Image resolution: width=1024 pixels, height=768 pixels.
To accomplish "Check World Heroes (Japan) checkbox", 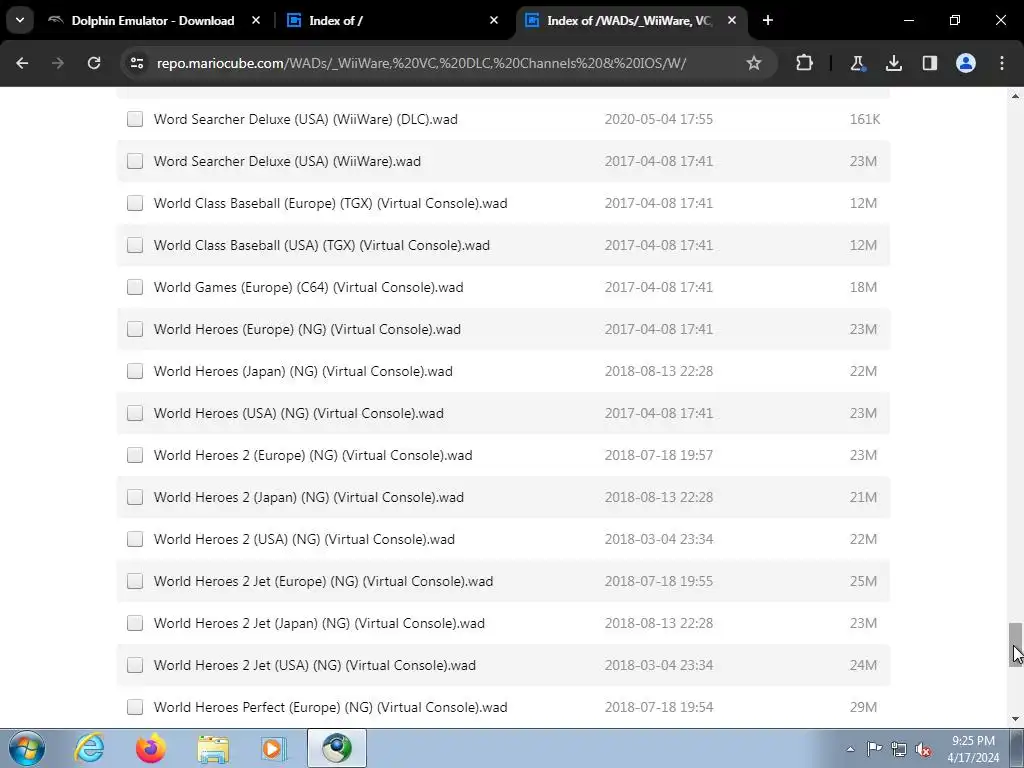I will (x=135, y=371).
